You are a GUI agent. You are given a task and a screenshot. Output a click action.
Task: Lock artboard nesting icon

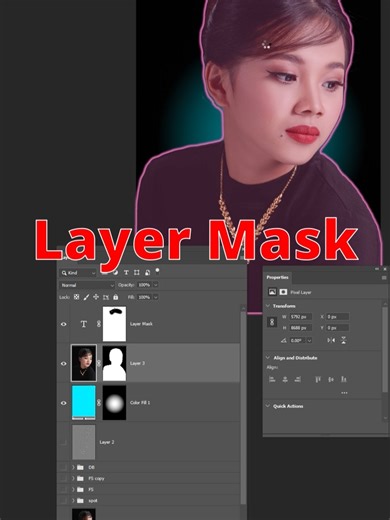[106, 297]
